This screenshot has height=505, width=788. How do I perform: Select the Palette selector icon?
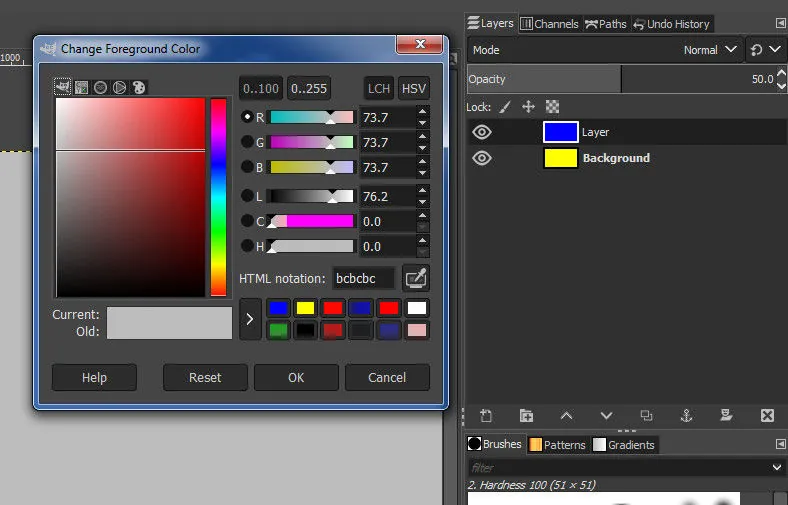[x=139, y=87]
